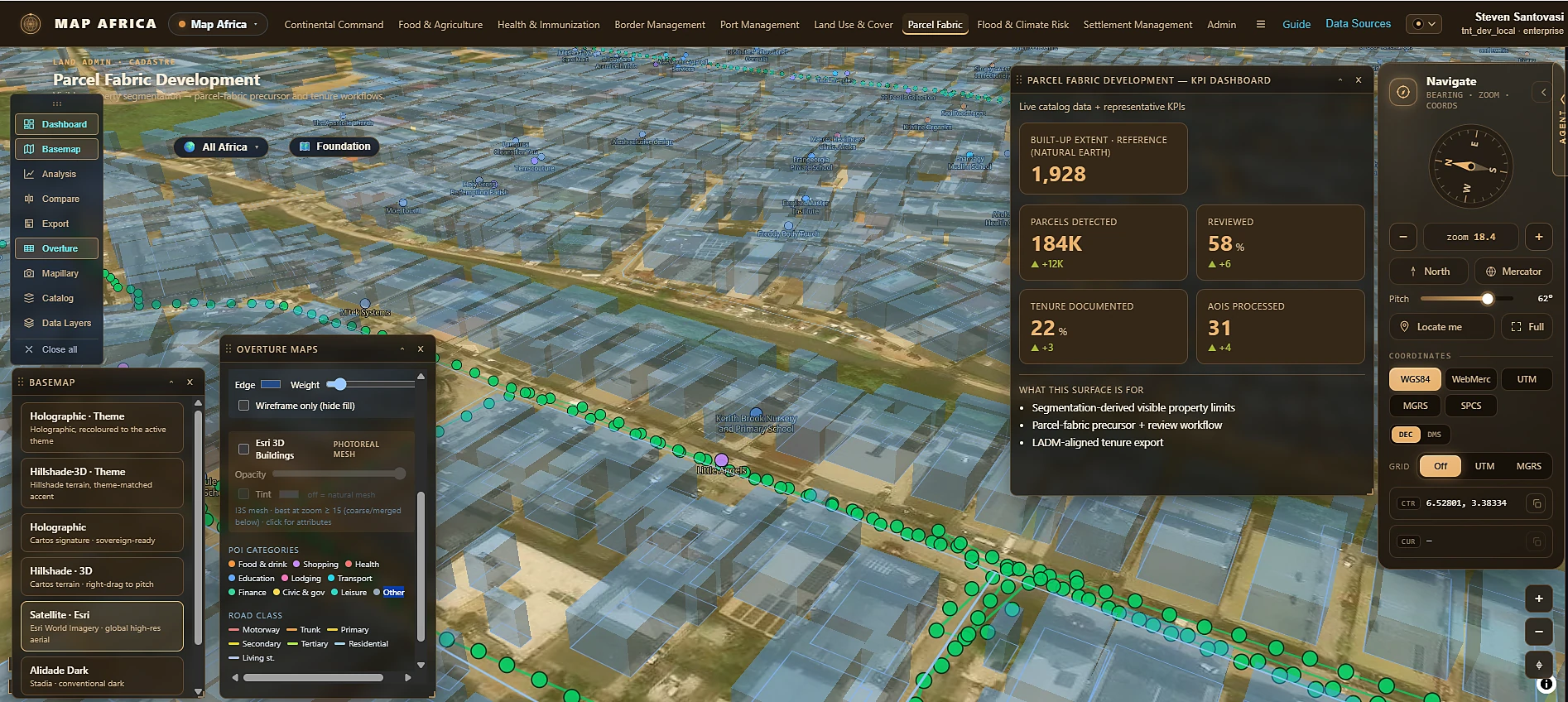The image size is (1568, 702).
Task: Set grid overlay to MGRS
Action: coord(1528,466)
